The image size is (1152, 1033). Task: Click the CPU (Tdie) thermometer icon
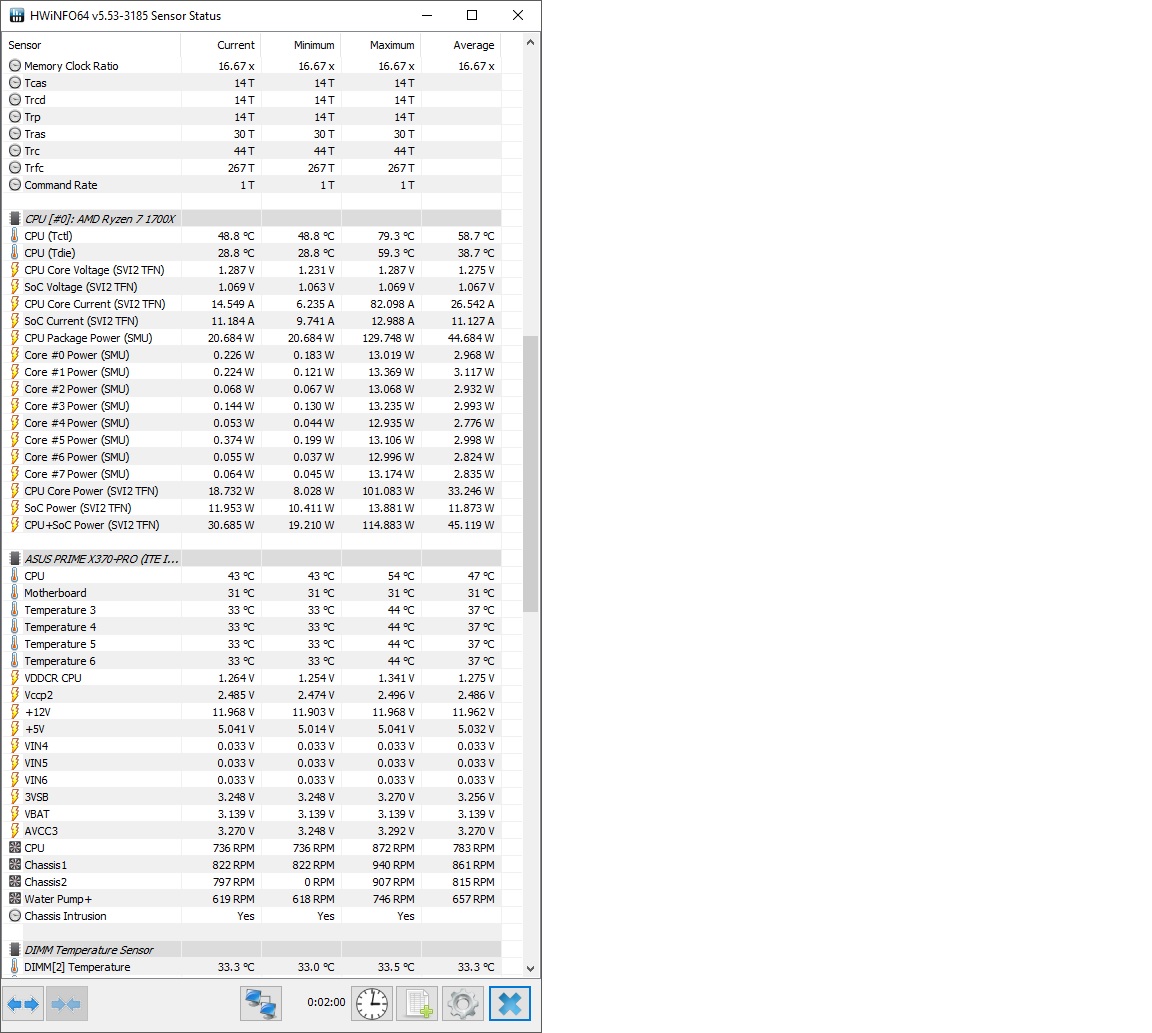(x=15, y=253)
